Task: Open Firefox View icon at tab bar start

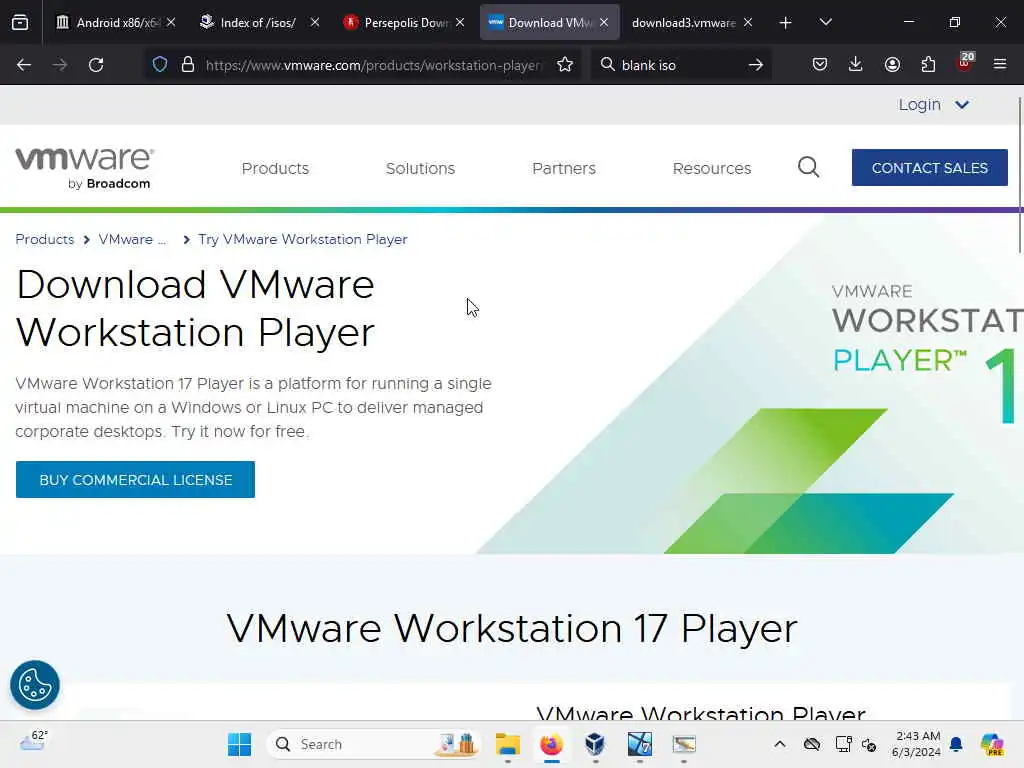Action: tap(20, 23)
